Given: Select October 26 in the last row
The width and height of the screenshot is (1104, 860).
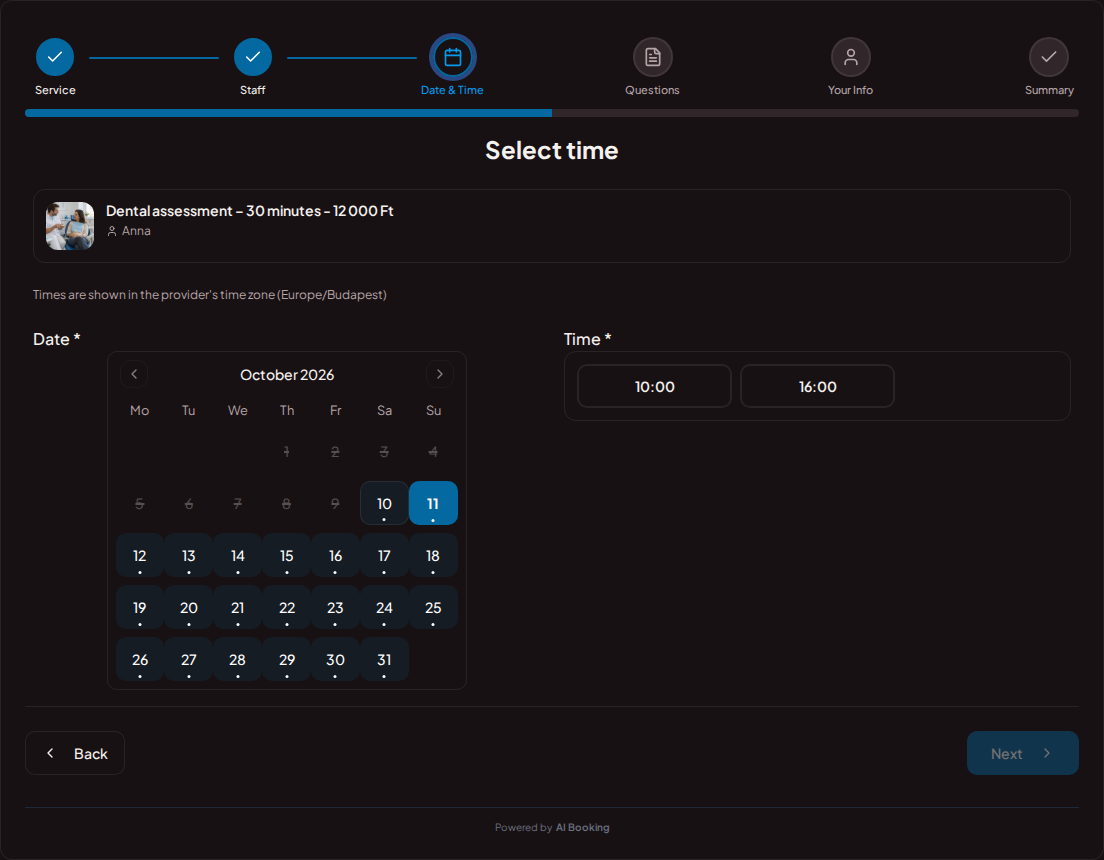Looking at the screenshot, I should point(139,659).
